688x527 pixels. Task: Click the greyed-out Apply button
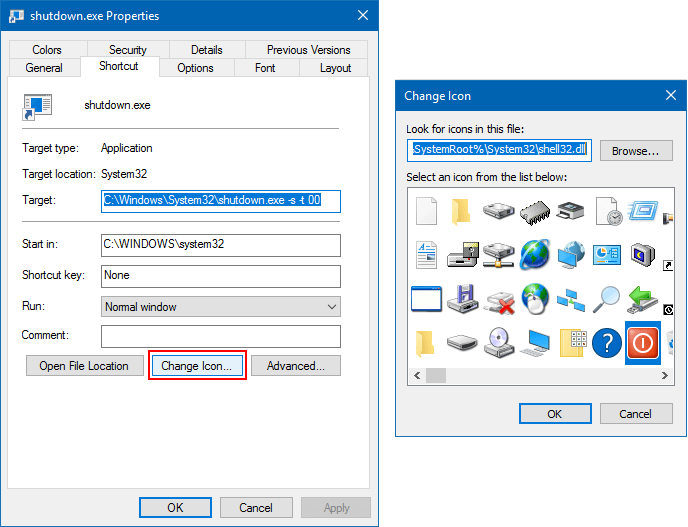point(336,508)
